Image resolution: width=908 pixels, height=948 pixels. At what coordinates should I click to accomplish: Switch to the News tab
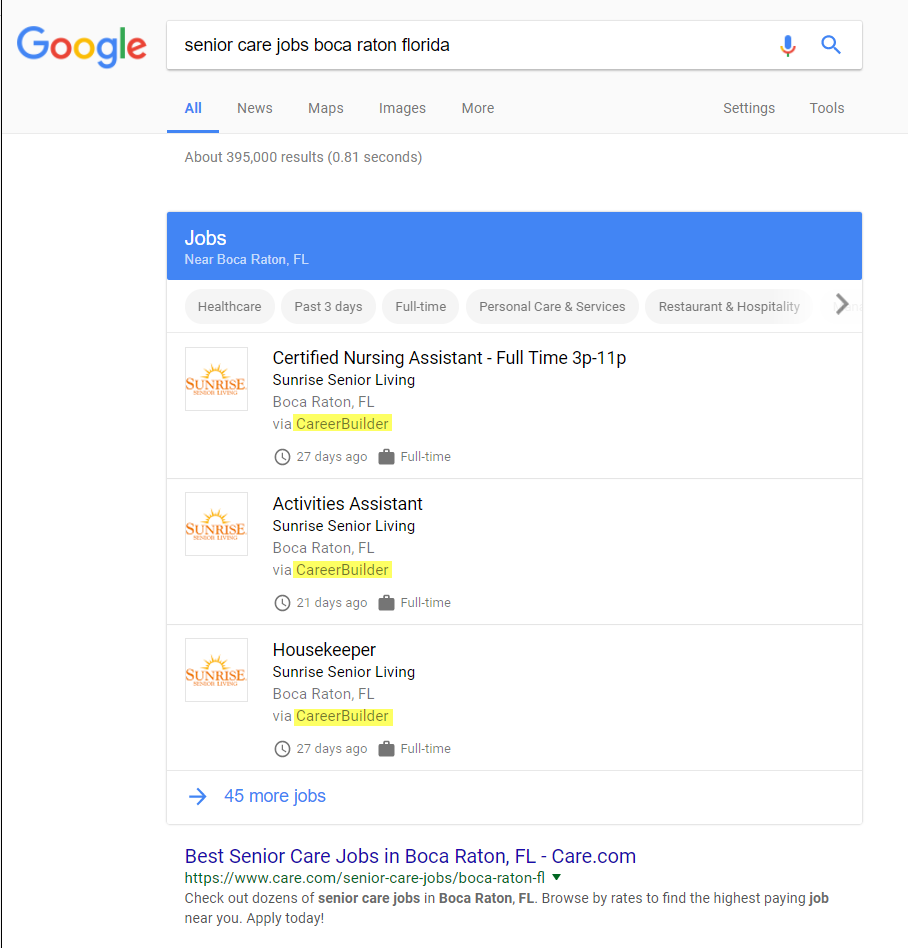point(254,108)
